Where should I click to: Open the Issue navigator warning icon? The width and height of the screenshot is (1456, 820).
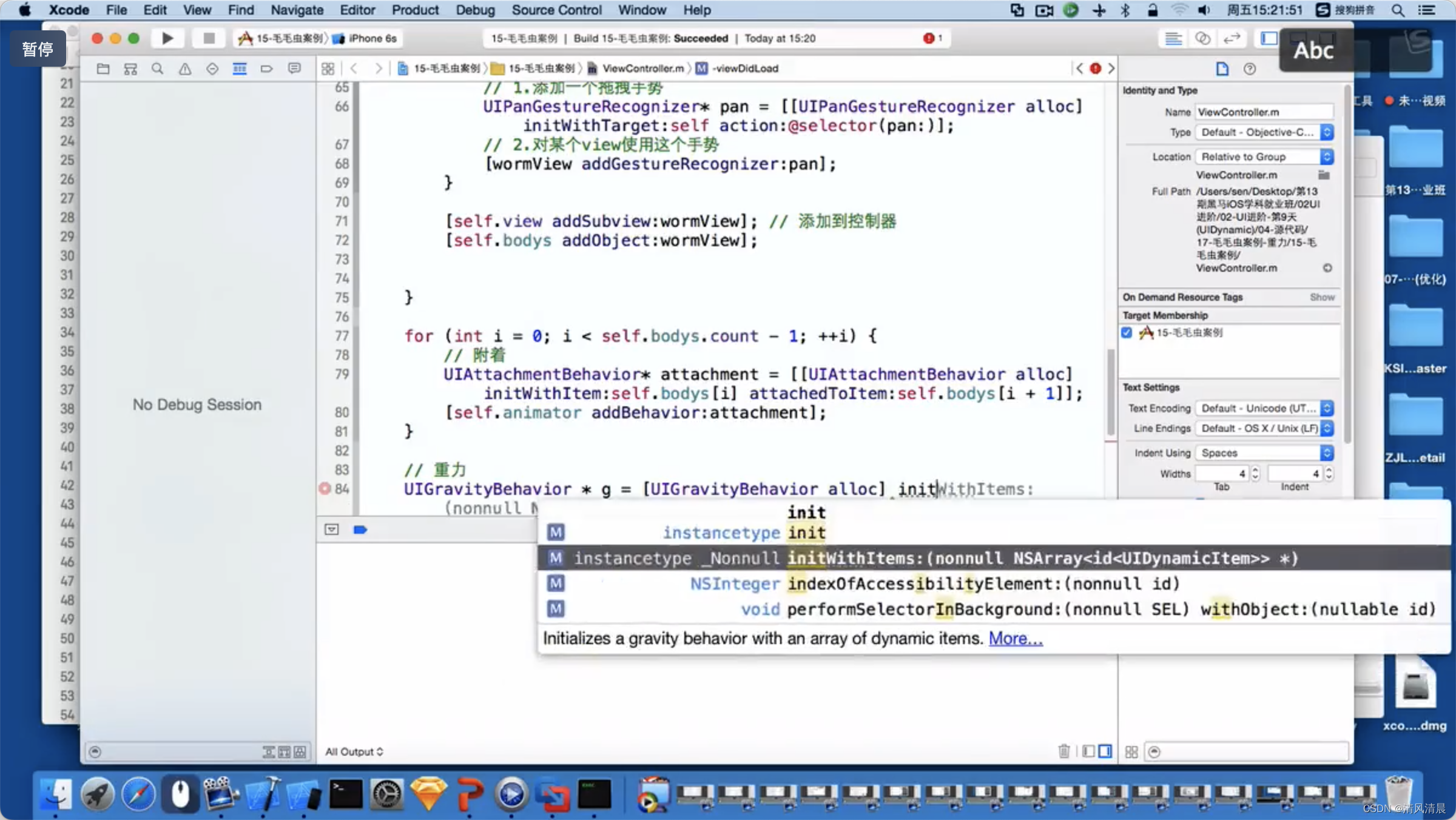coord(185,69)
